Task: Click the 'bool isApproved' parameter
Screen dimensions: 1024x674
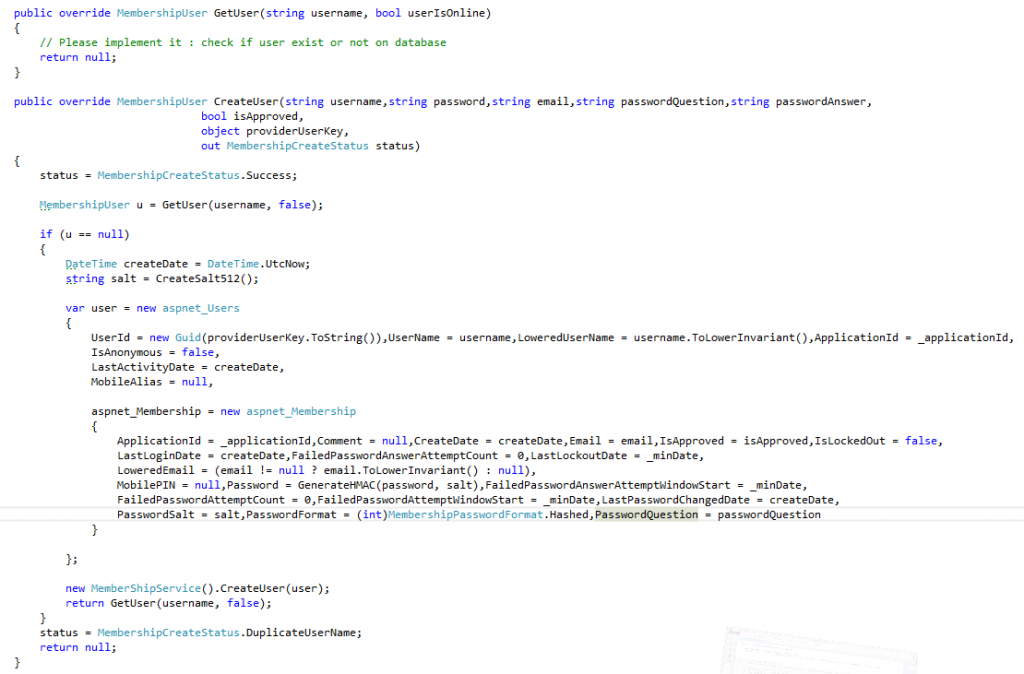Action: point(242,116)
